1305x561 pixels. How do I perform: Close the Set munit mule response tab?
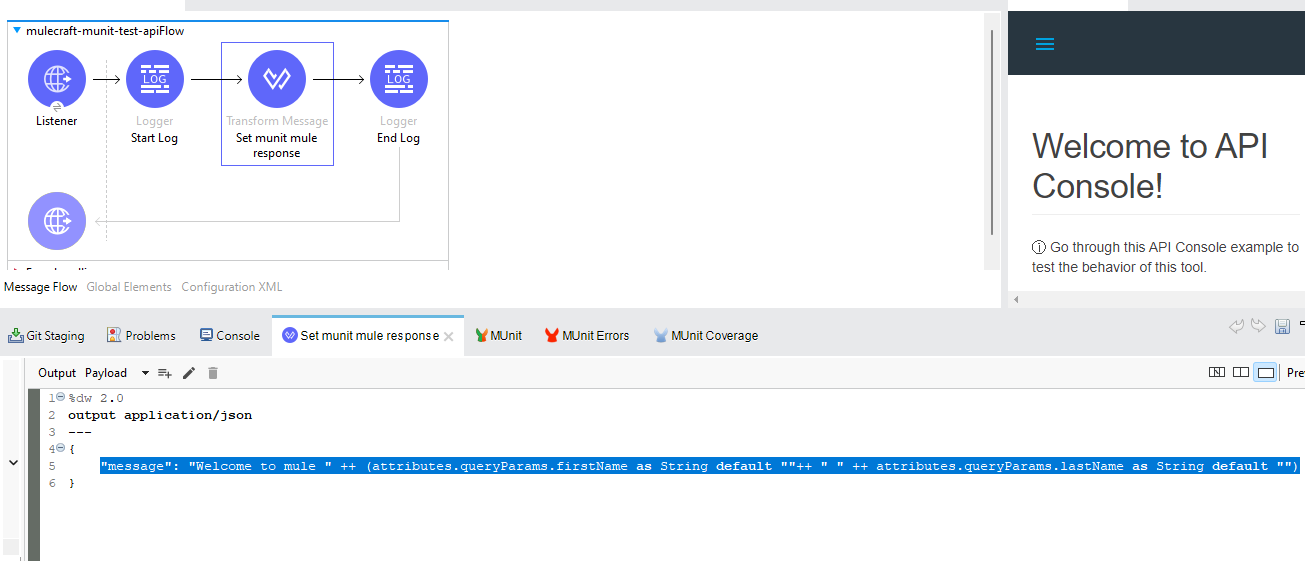point(449,337)
